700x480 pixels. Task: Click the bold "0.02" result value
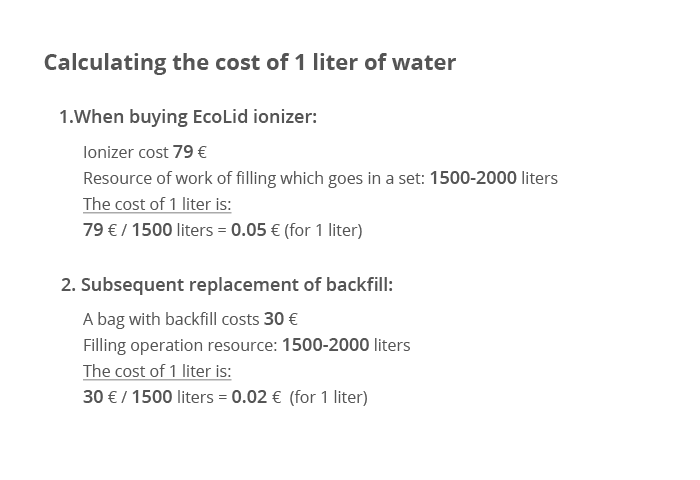[x=249, y=397]
